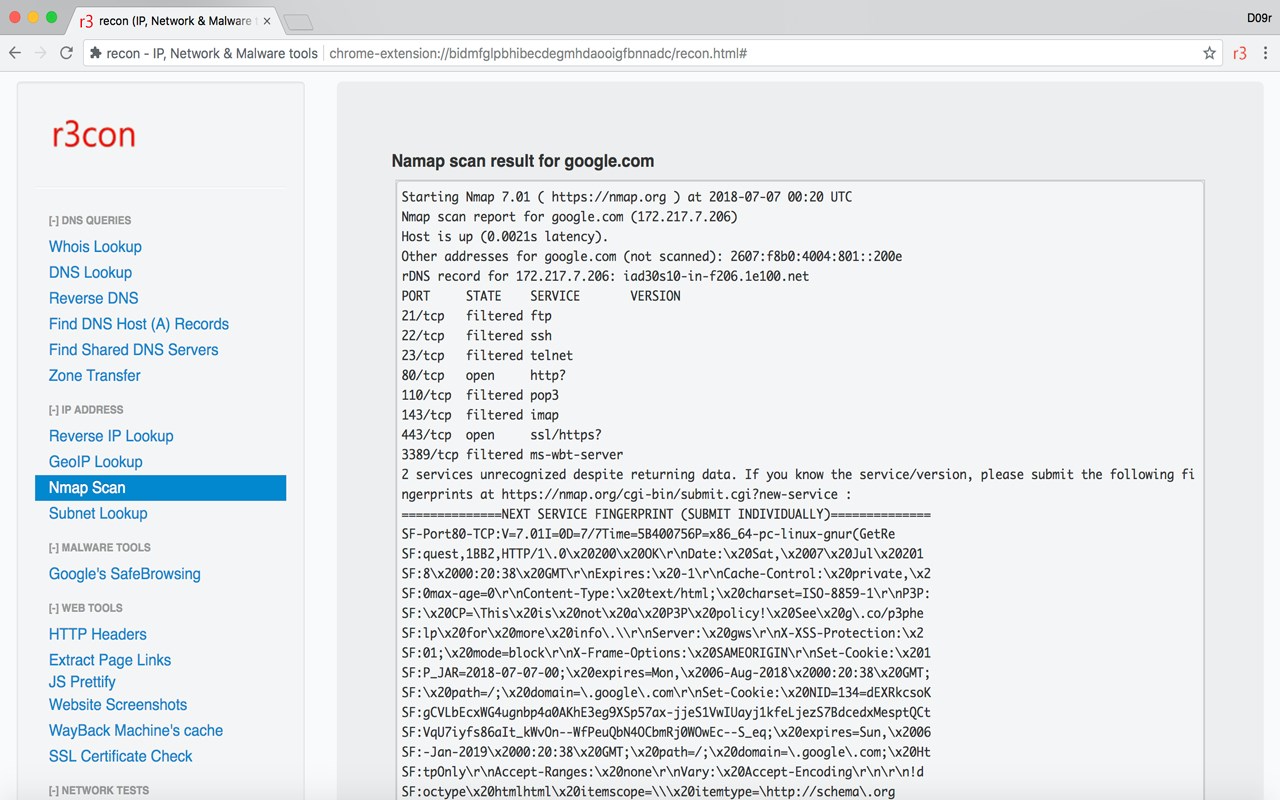Image resolution: width=1280 pixels, height=800 pixels.
Task: Open Extract Page Links
Action: click(110, 660)
